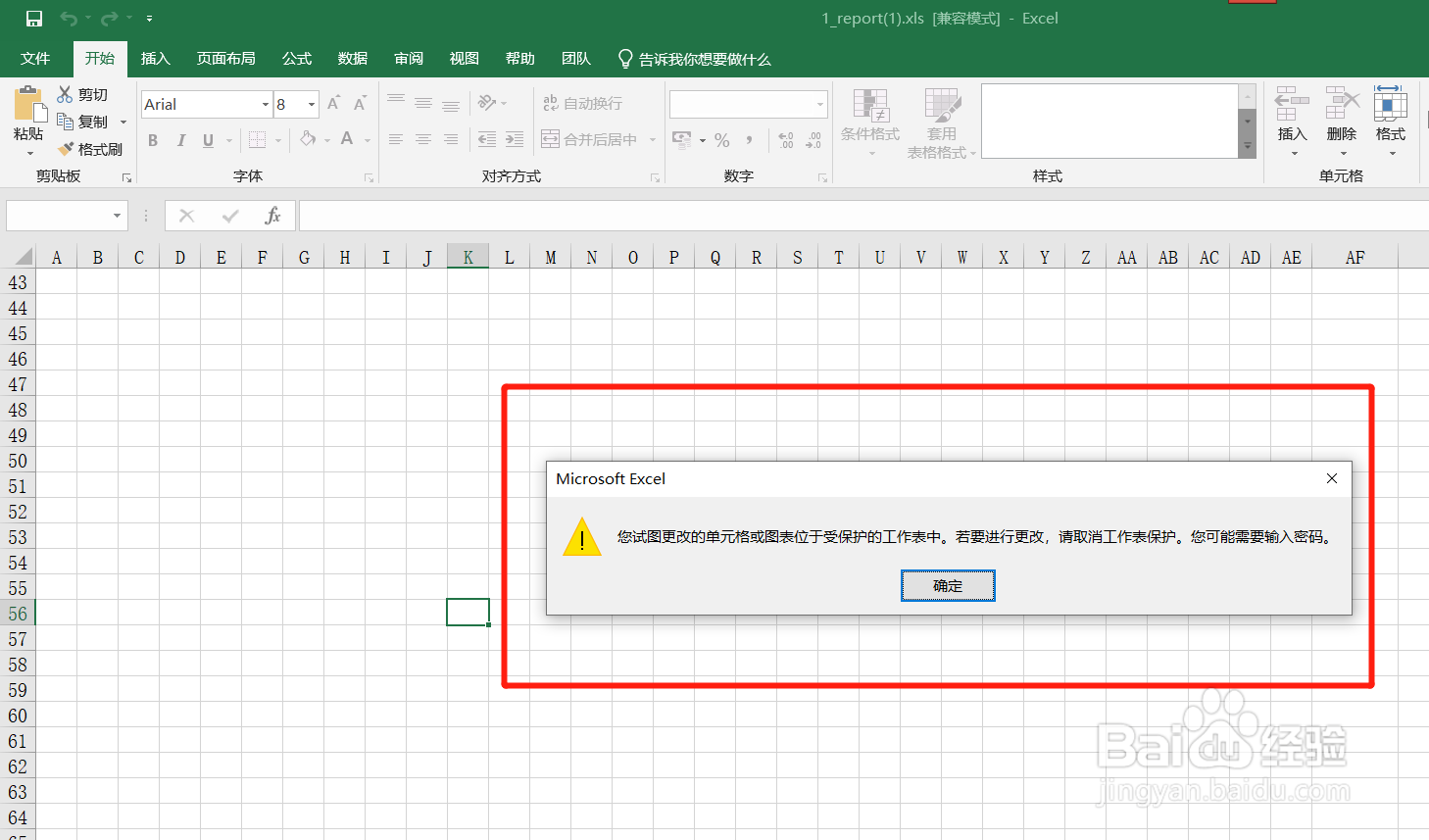
Task: Enable 自动换行 (Wrap Text)
Action: 573,102
